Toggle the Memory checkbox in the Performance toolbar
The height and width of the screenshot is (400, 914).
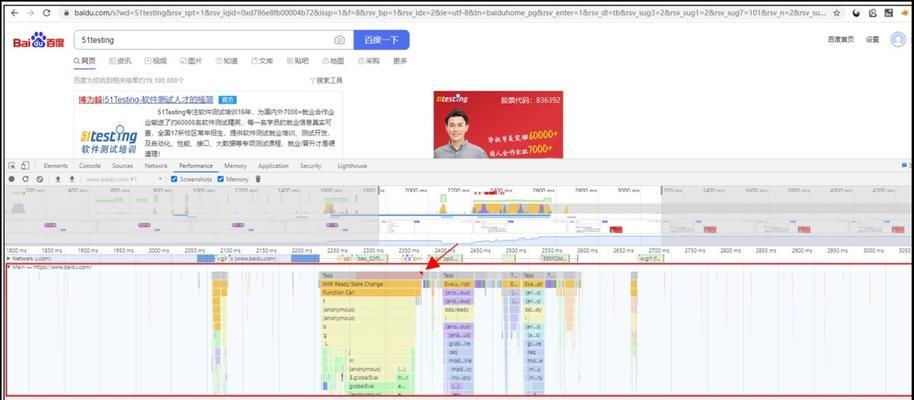220,179
